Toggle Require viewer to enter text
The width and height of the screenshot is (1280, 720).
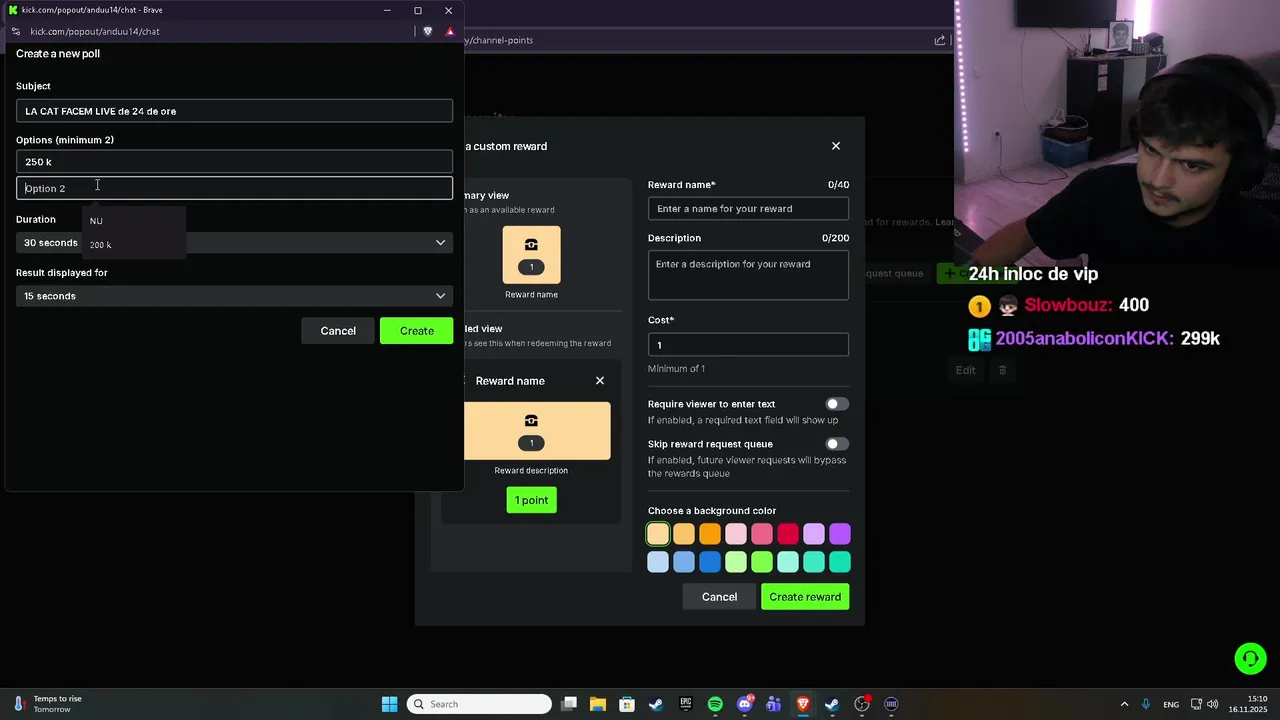pos(837,404)
